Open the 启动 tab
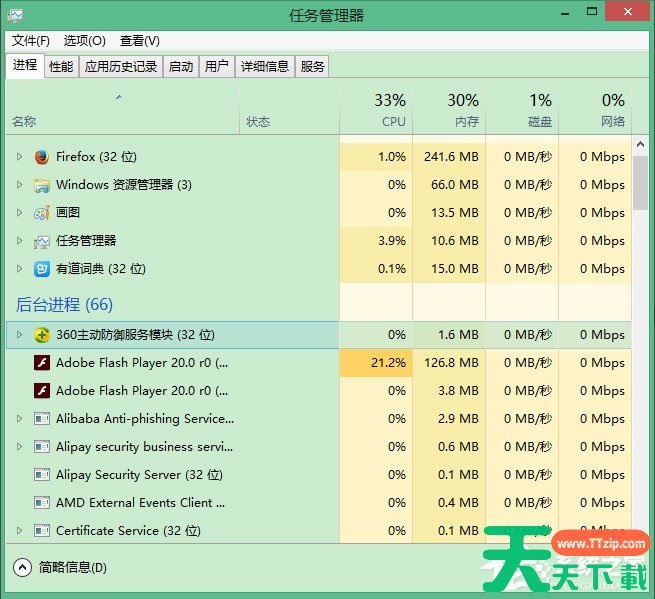The height and width of the screenshot is (599, 655). pos(181,67)
